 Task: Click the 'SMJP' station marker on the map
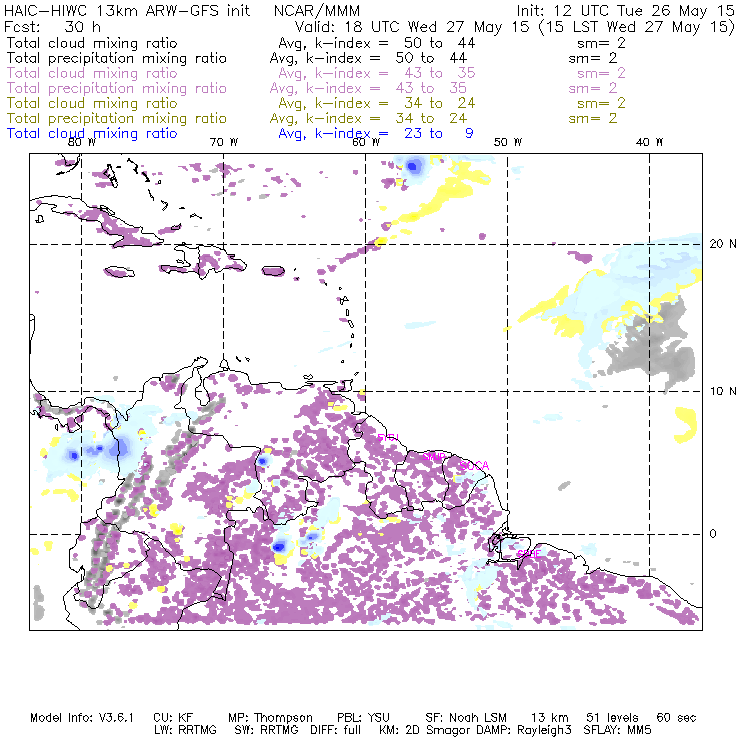point(434,457)
